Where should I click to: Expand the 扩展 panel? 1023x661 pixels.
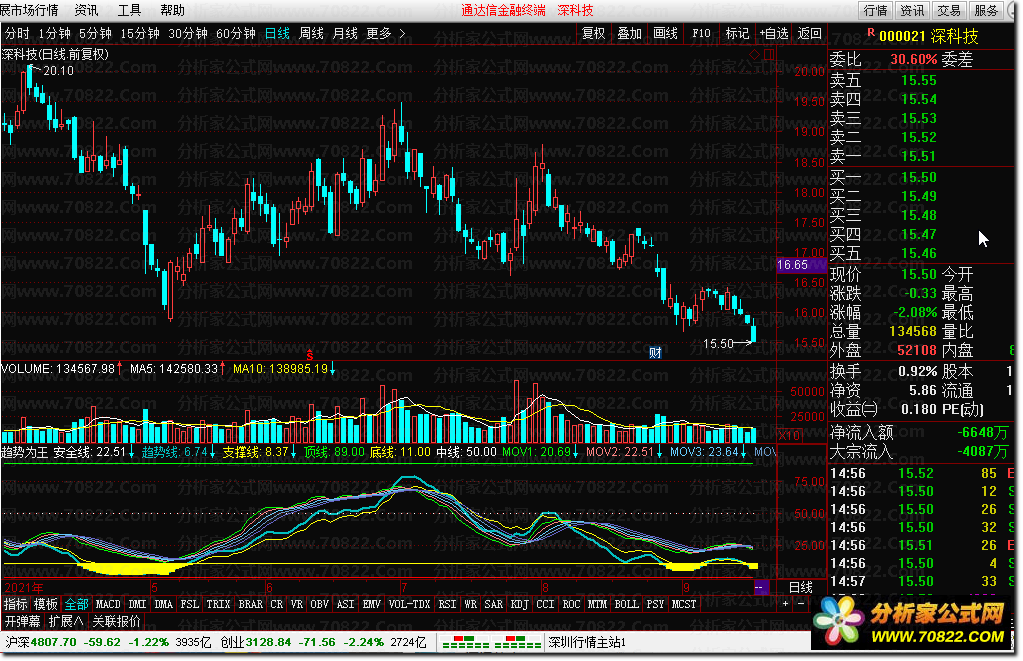[x=66, y=621]
